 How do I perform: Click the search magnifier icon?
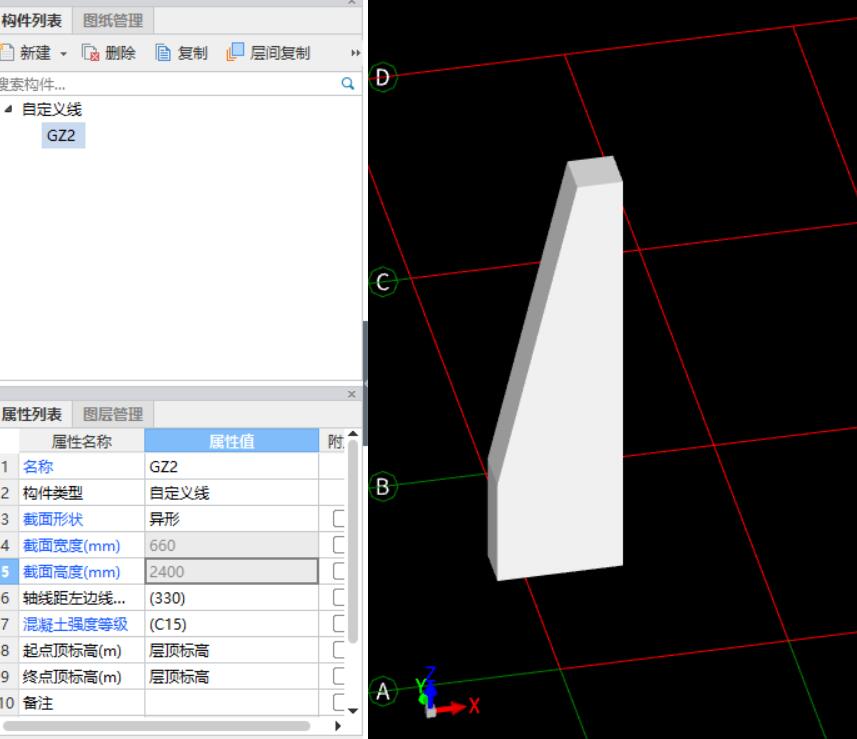(x=348, y=84)
